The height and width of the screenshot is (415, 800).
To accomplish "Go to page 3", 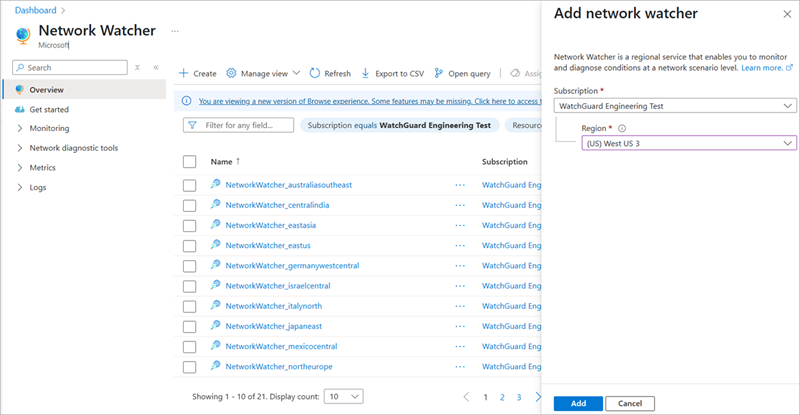I will click(x=519, y=397).
